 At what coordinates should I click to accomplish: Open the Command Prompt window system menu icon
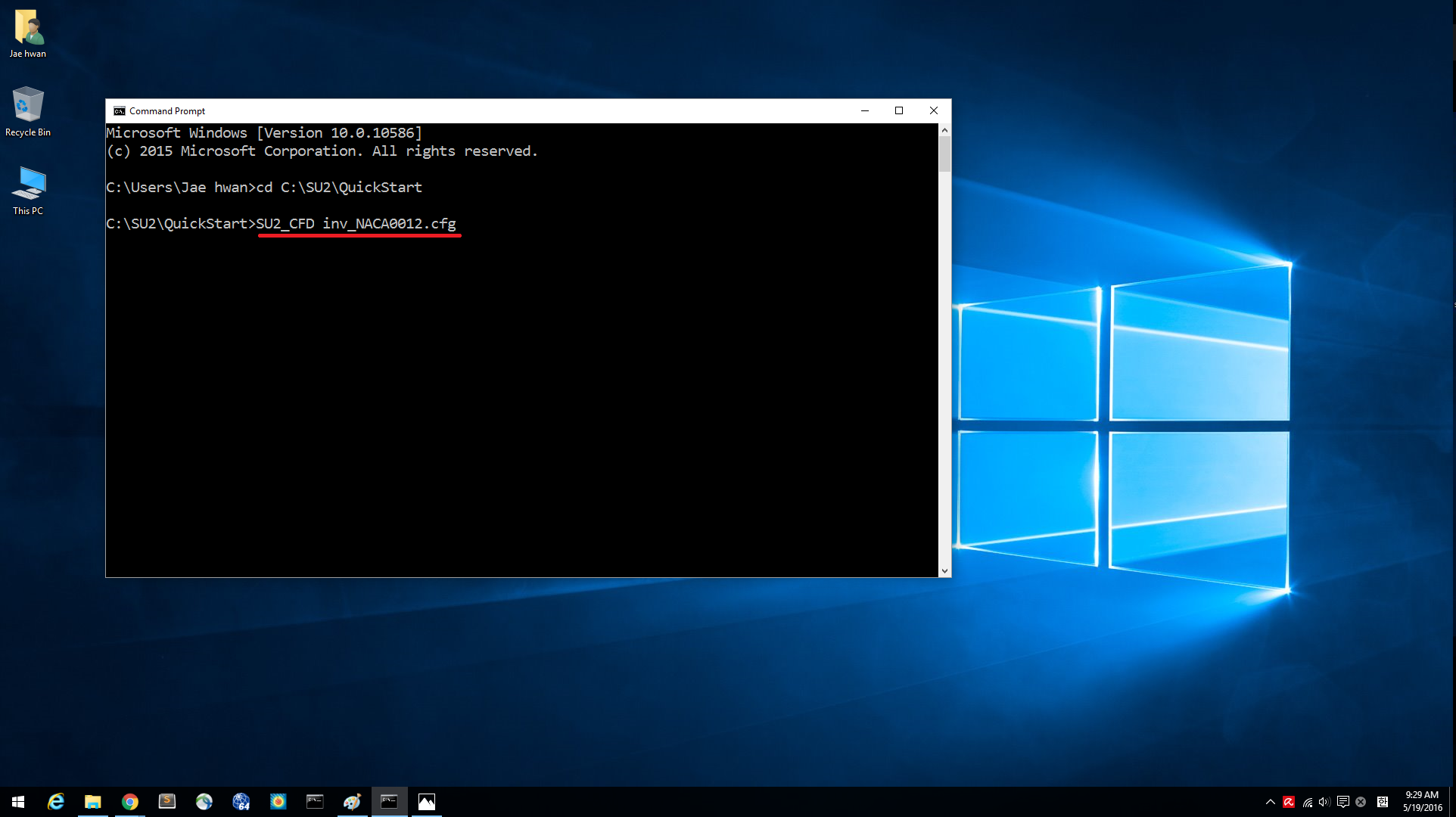click(x=119, y=111)
